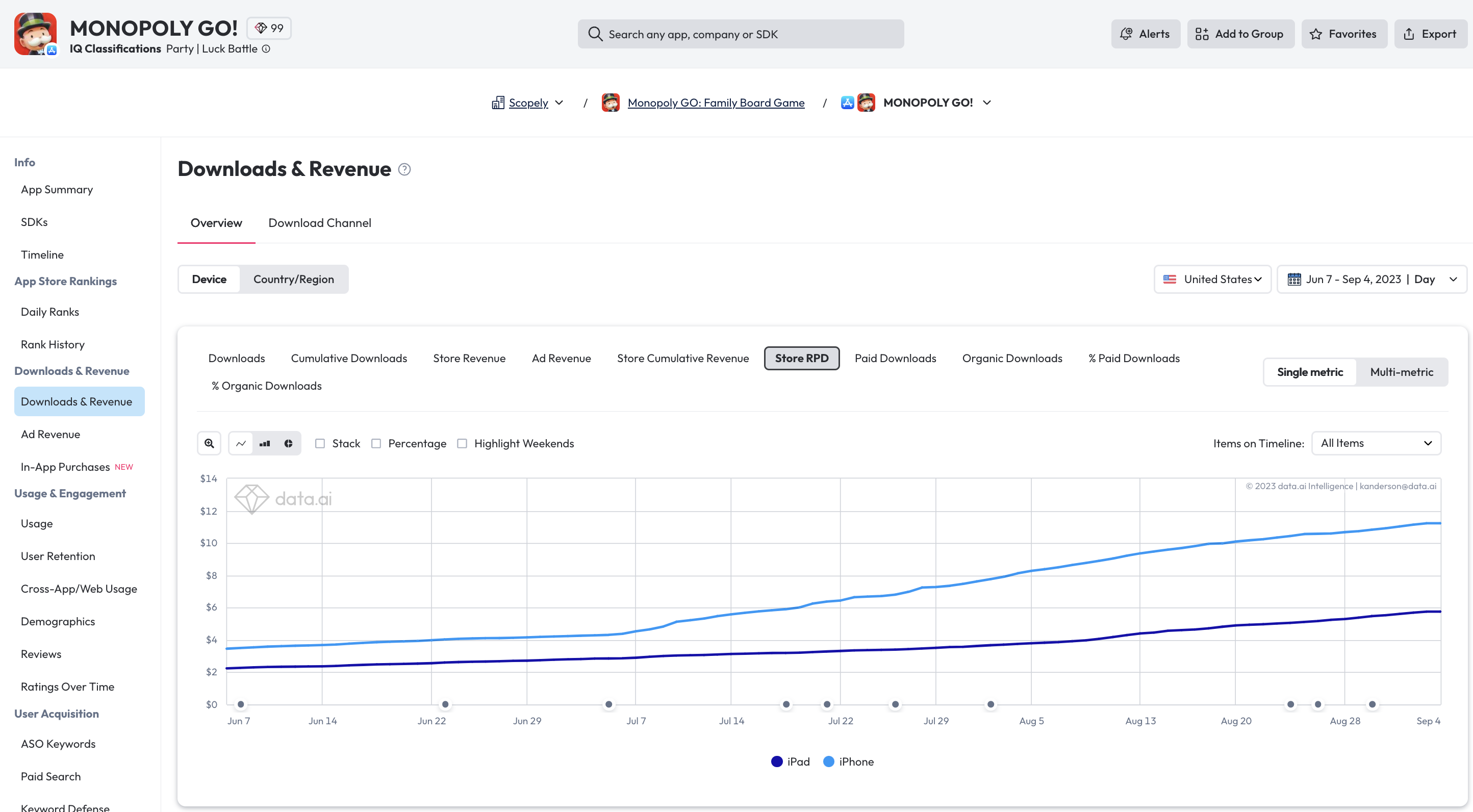The height and width of the screenshot is (812, 1473).
Task: Select the Cumulative Downloads metric tab
Action: (x=349, y=358)
